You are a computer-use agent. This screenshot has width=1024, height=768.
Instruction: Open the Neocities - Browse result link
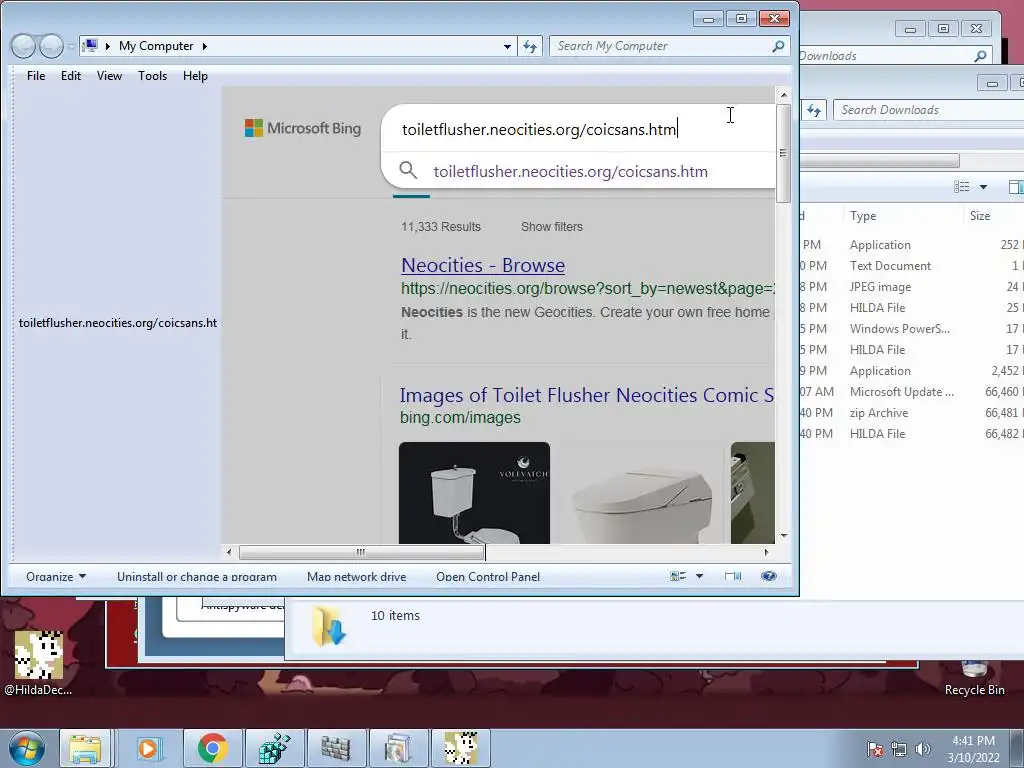(x=483, y=265)
